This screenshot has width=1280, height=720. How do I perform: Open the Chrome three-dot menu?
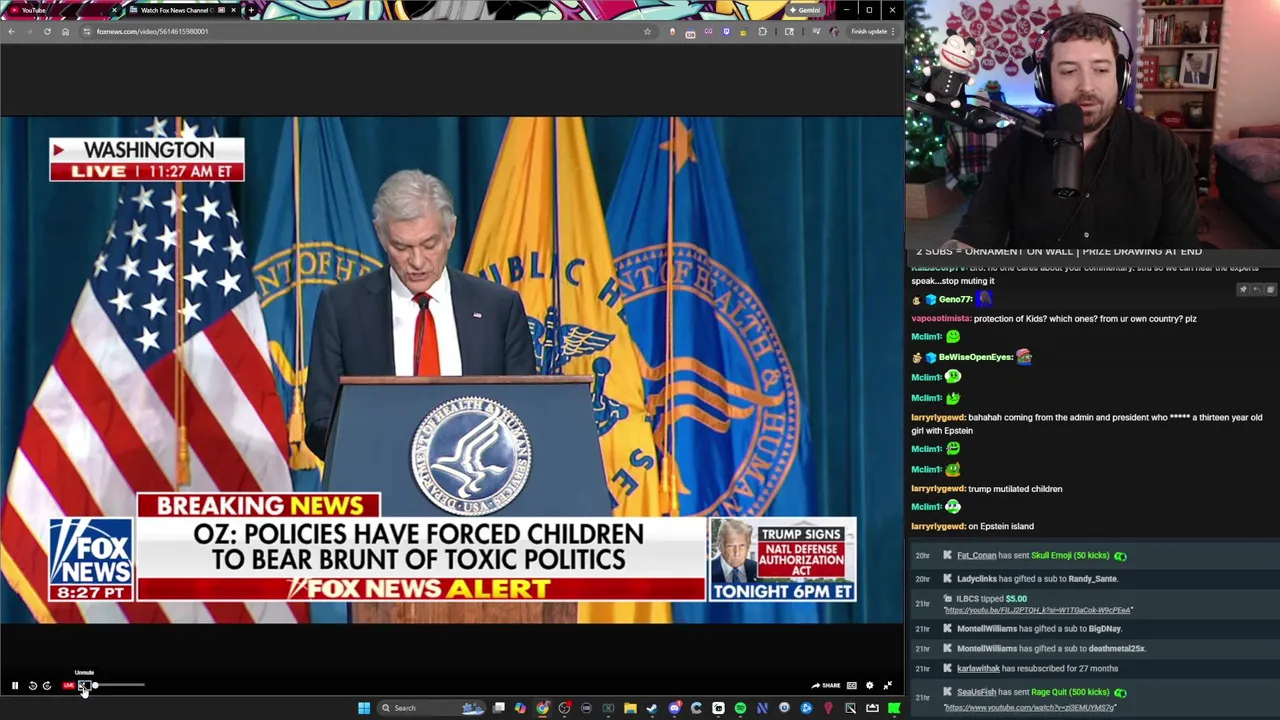[893, 31]
